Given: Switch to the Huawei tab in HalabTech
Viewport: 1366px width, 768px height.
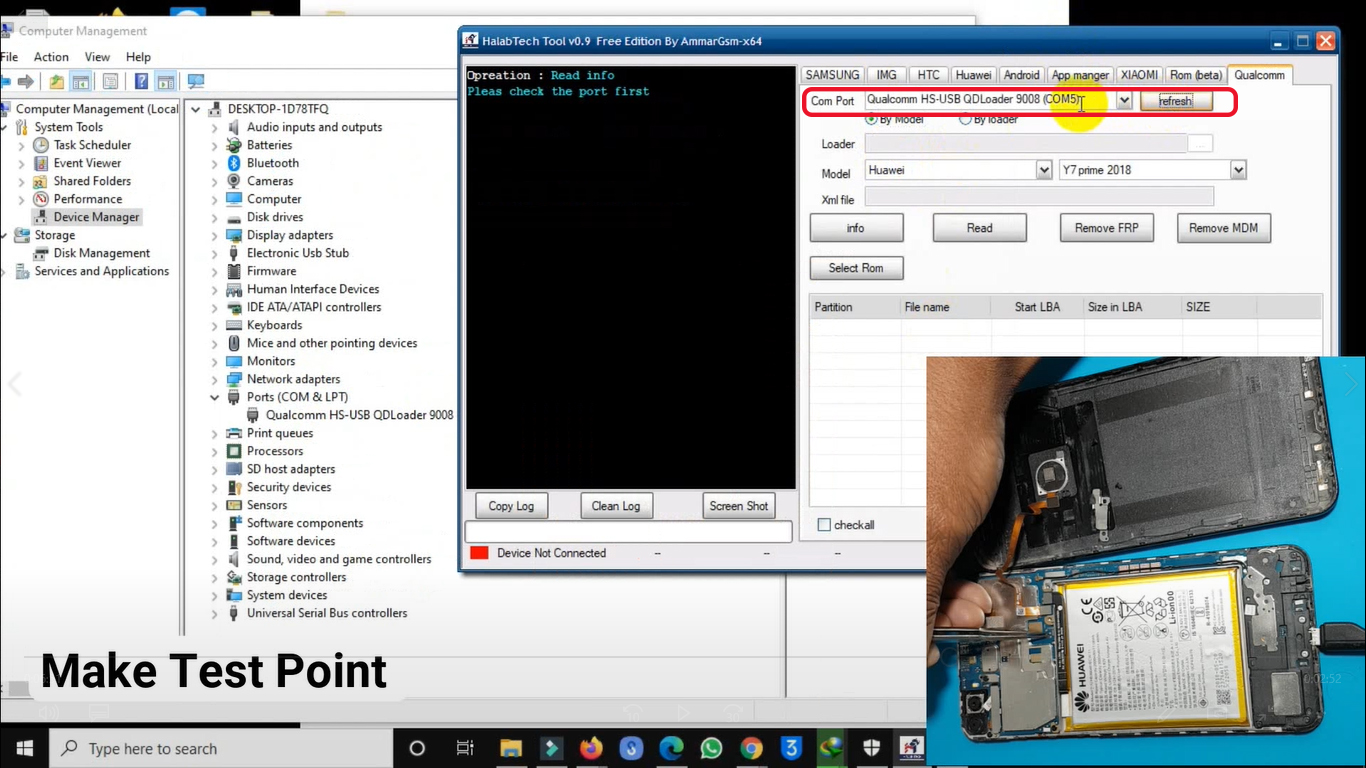Looking at the screenshot, I should [x=973, y=75].
